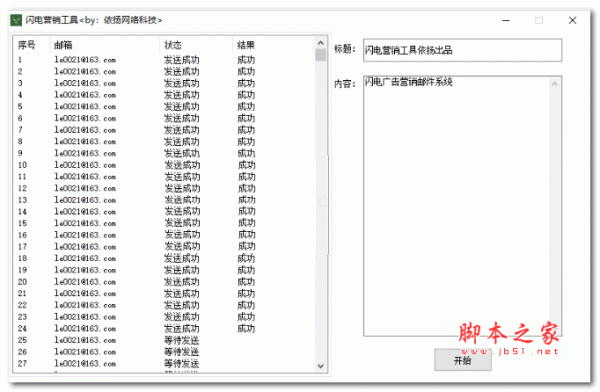Maximize the 闪电营销工具 window
600x392 pixels.
pyautogui.click(x=539, y=20)
